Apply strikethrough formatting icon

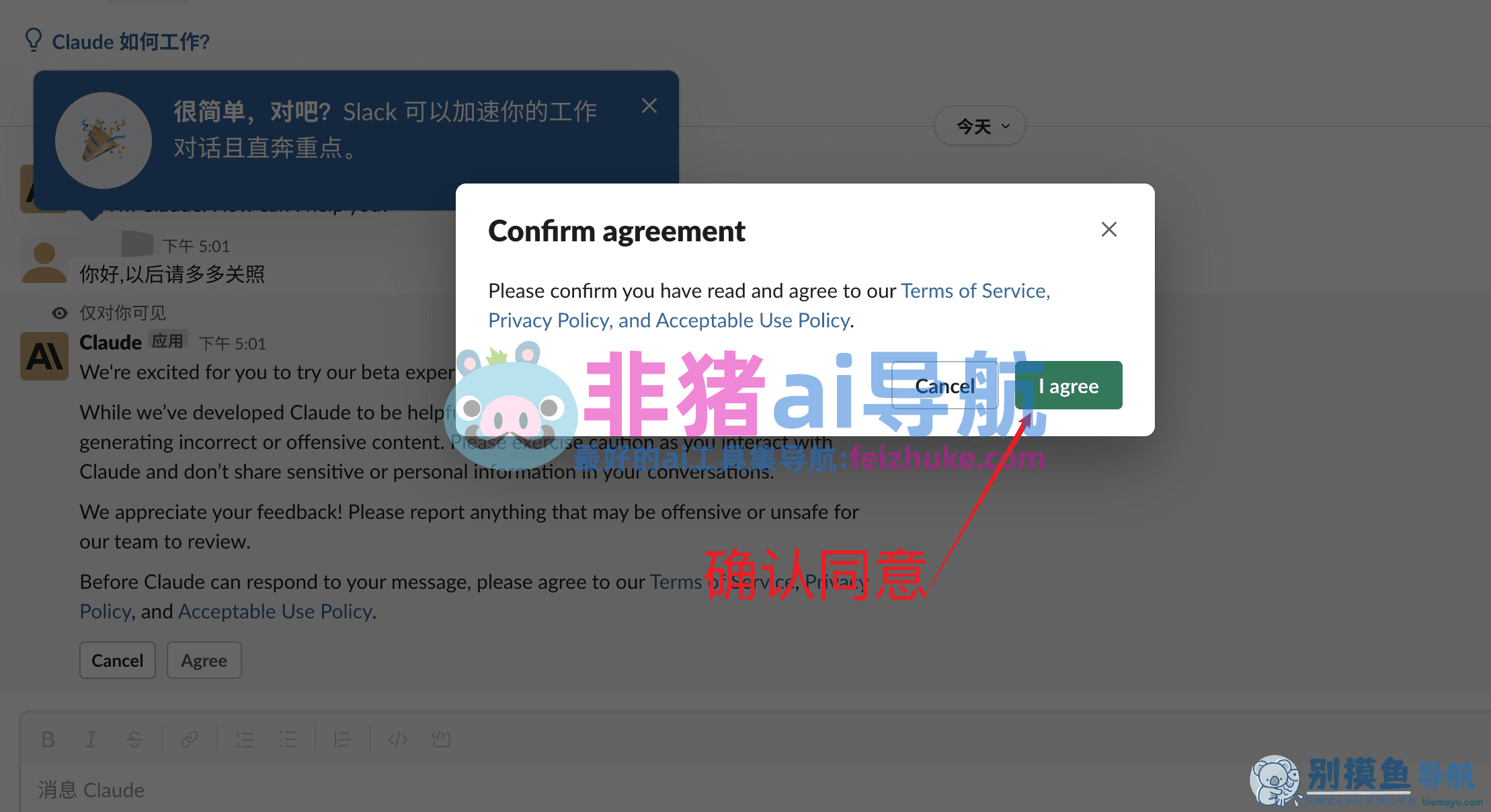pos(134,739)
